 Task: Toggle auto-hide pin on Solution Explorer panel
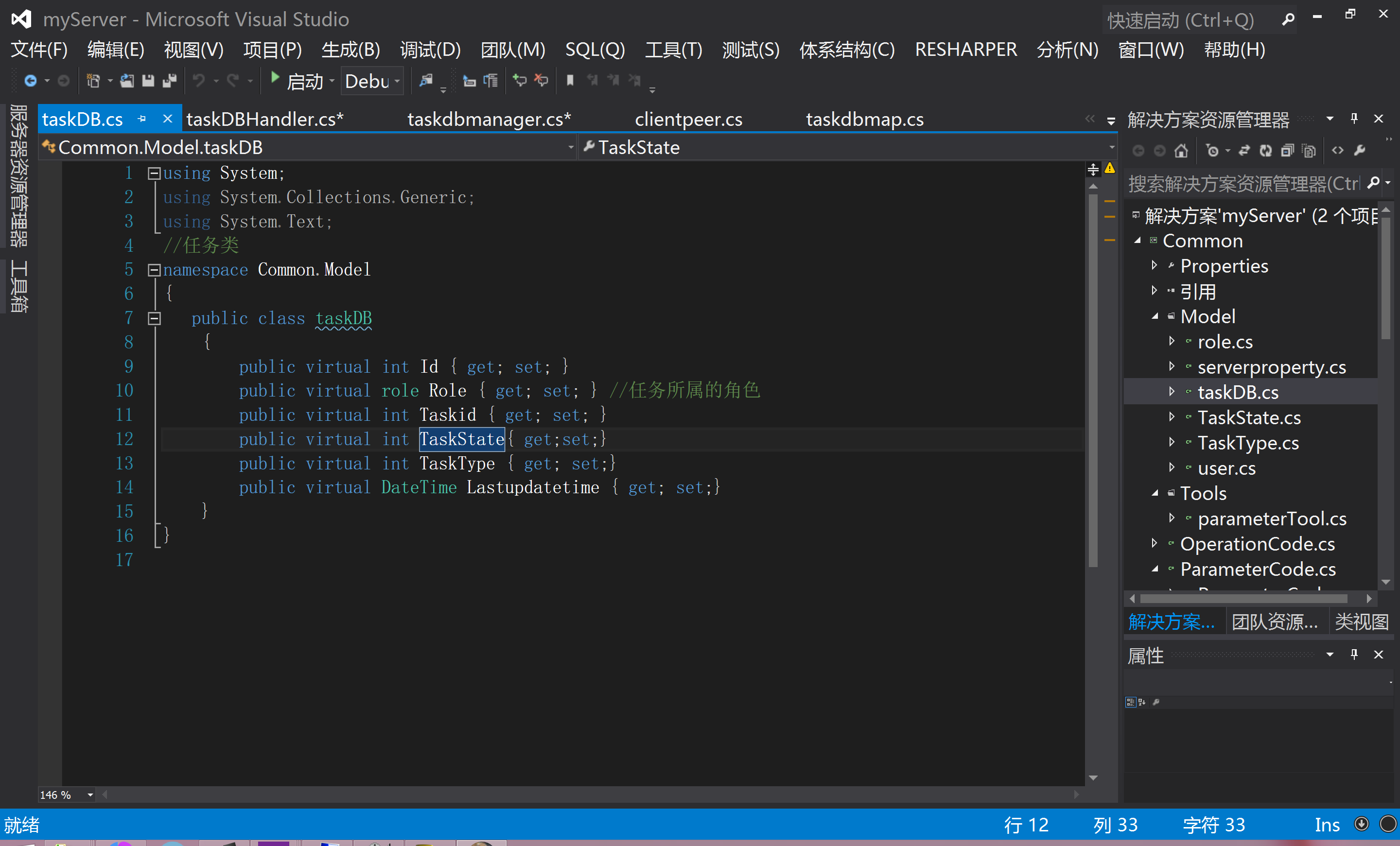[x=1354, y=119]
